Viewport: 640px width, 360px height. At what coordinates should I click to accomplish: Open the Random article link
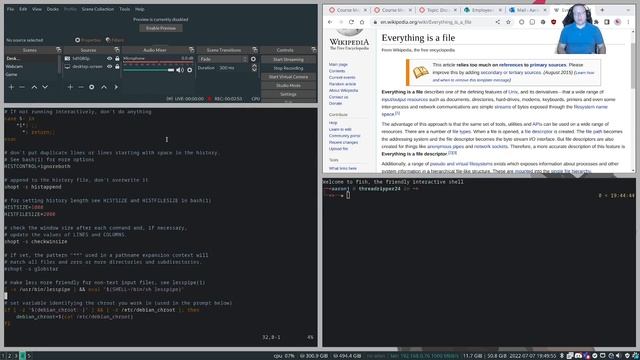click(342, 84)
